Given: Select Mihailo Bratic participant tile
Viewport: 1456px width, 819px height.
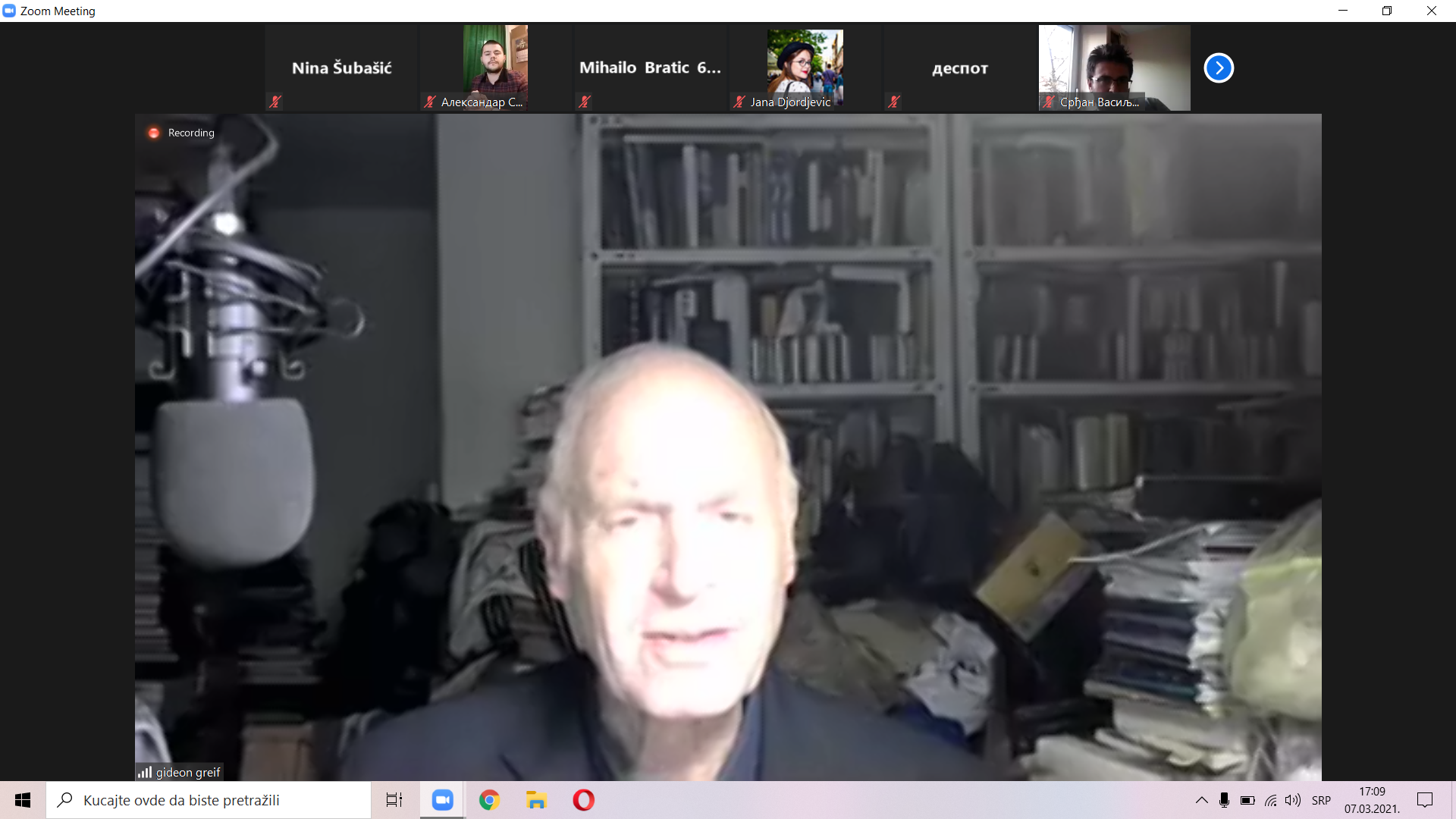Looking at the screenshot, I should point(650,68).
